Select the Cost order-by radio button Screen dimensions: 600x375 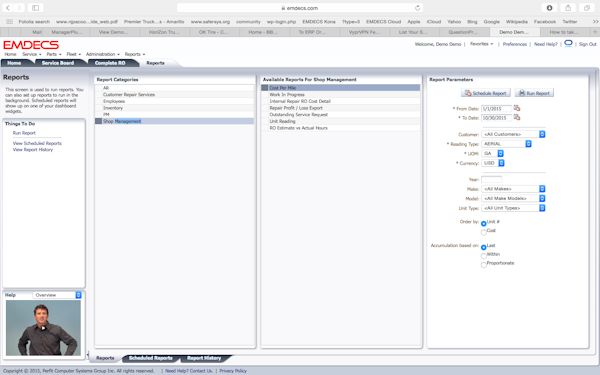point(484,232)
